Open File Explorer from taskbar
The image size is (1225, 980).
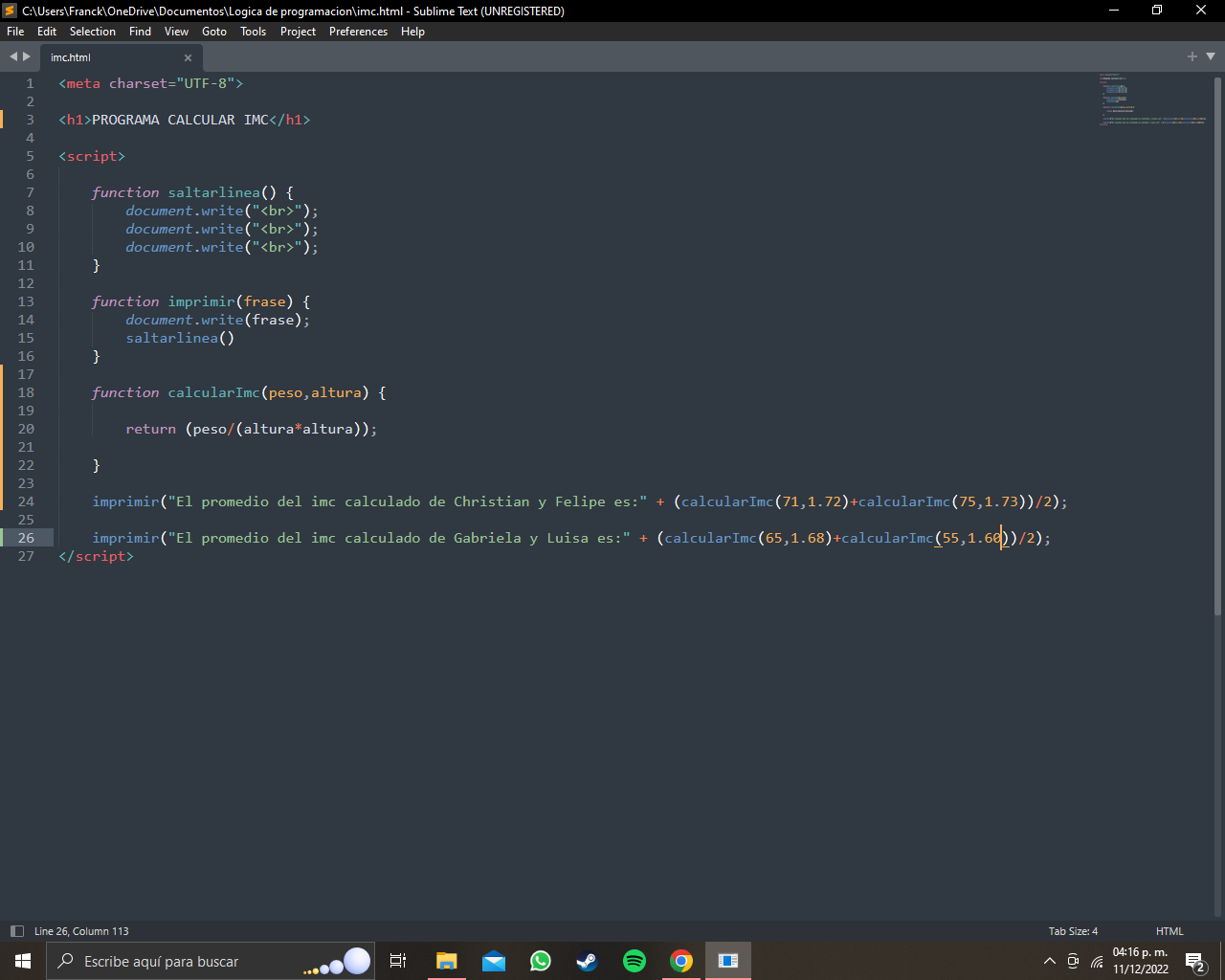(x=446, y=961)
